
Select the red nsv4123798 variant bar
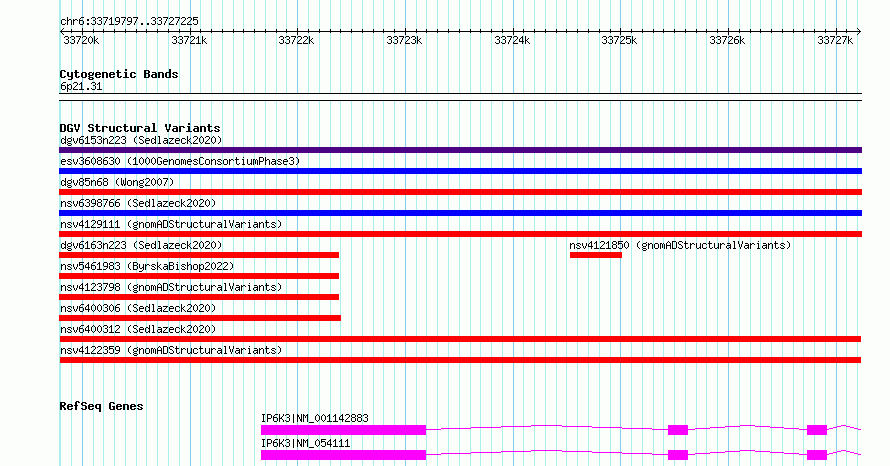click(199, 297)
